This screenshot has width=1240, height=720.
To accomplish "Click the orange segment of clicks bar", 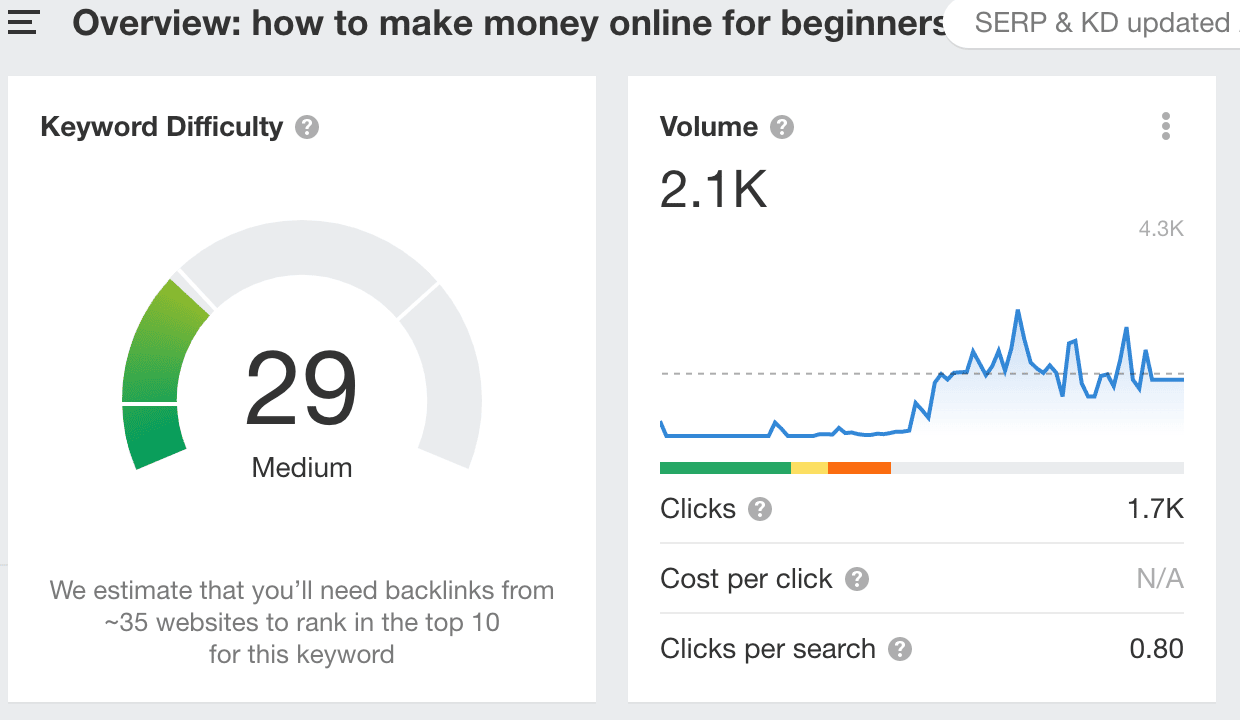I will 859,467.
